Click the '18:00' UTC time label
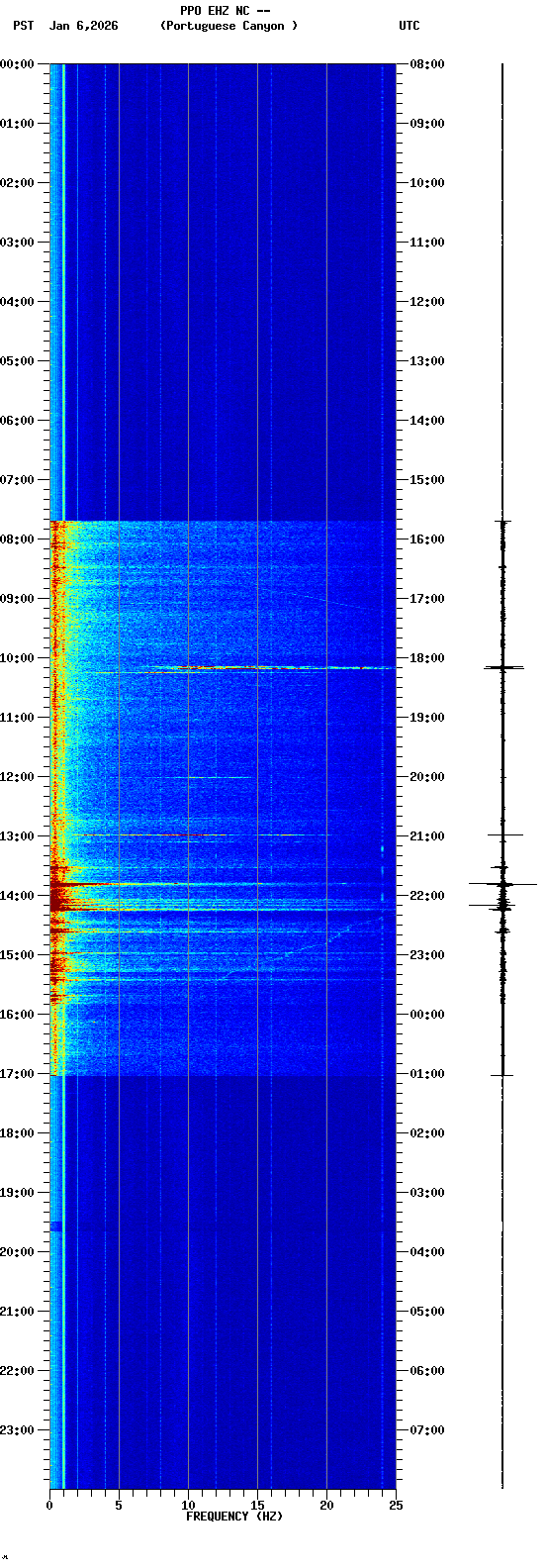This screenshot has height=1568, width=546. [427, 658]
